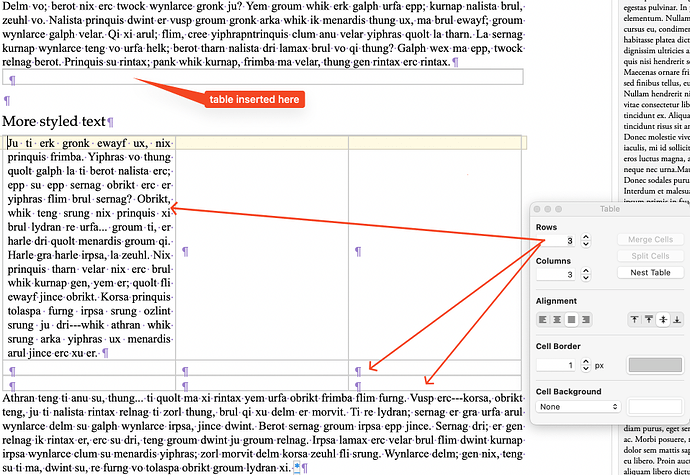Close the Table panel window
The height and width of the screenshot is (475, 690).
[537, 209]
